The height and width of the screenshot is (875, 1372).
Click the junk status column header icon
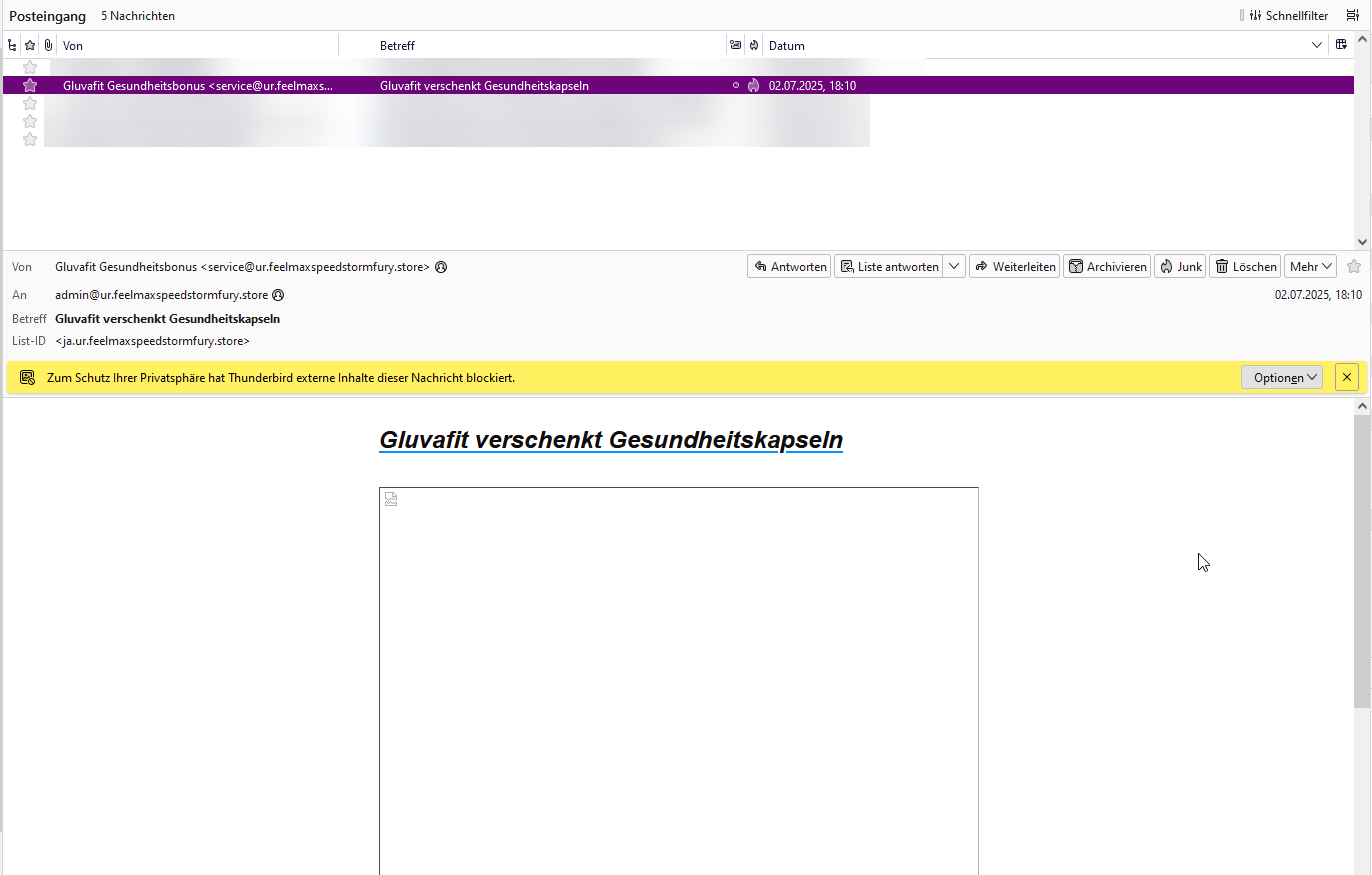coord(753,45)
